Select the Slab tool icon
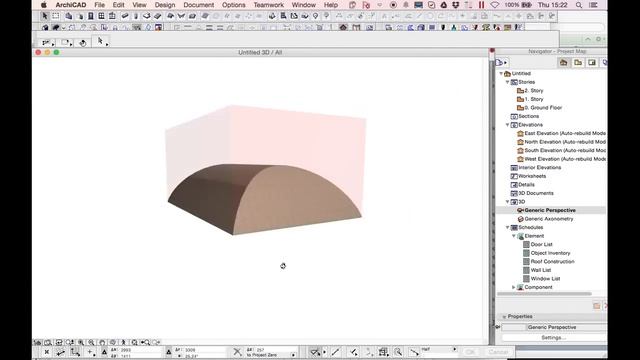Viewport: 640px width, 360px height. pyautogui.click(x=147, y=16)
